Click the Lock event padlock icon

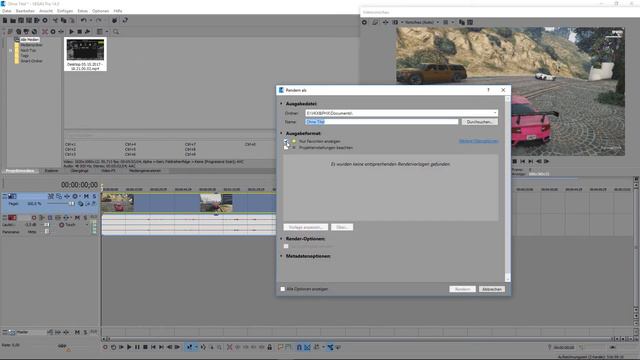pos(269,347)
